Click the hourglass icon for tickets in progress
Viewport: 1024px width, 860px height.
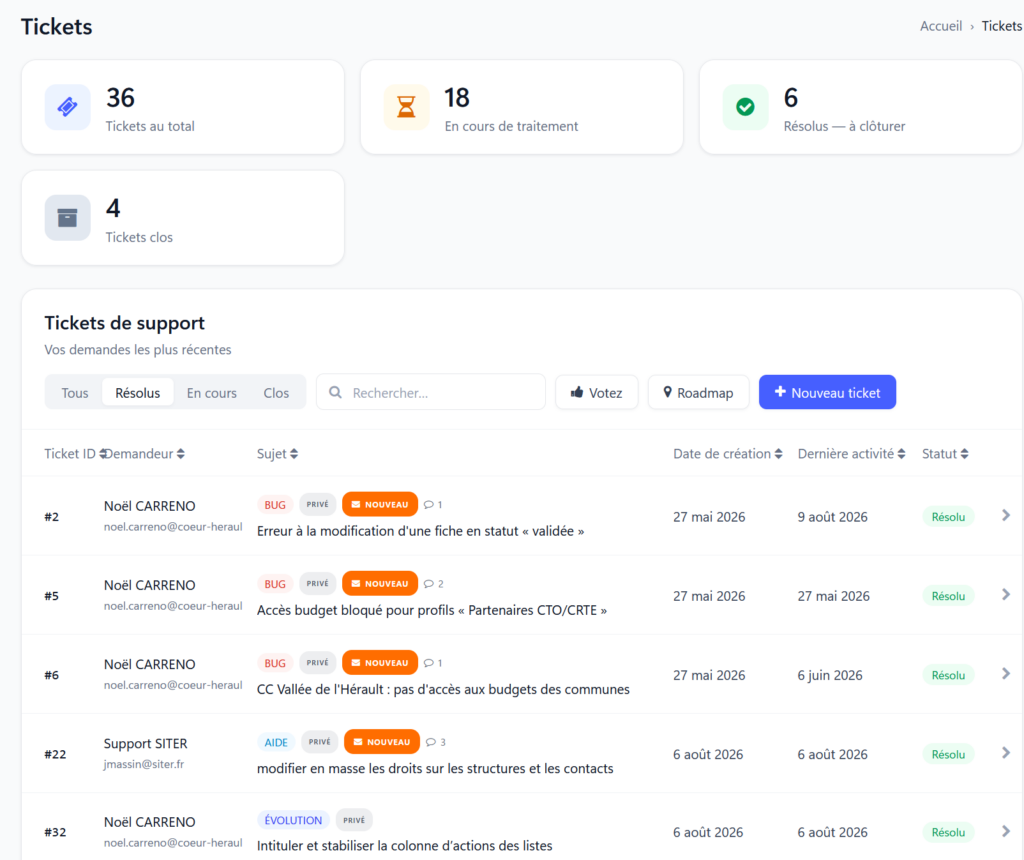(x=406, y=106)
